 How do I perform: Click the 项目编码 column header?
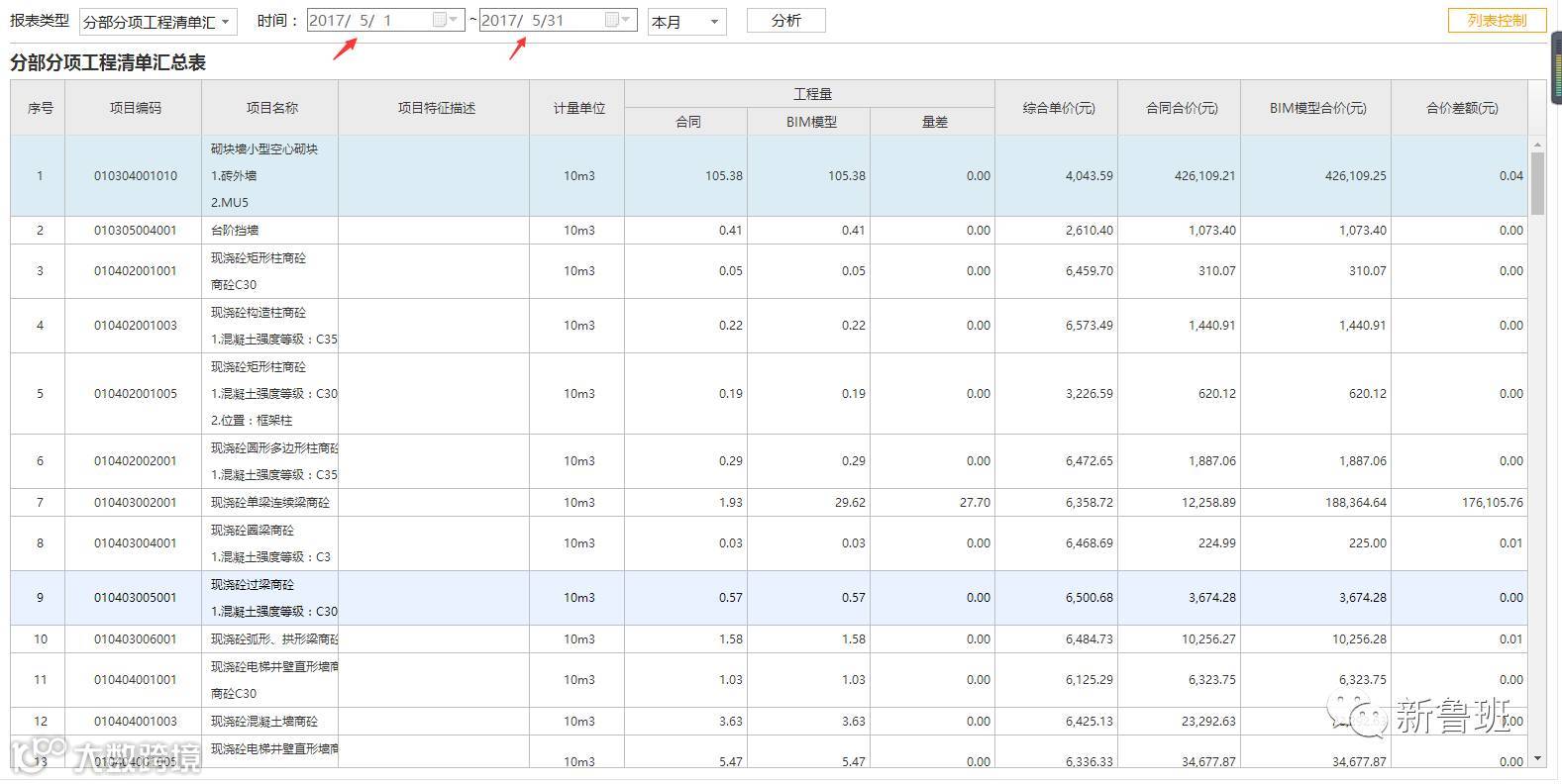(x=135, y=108)
